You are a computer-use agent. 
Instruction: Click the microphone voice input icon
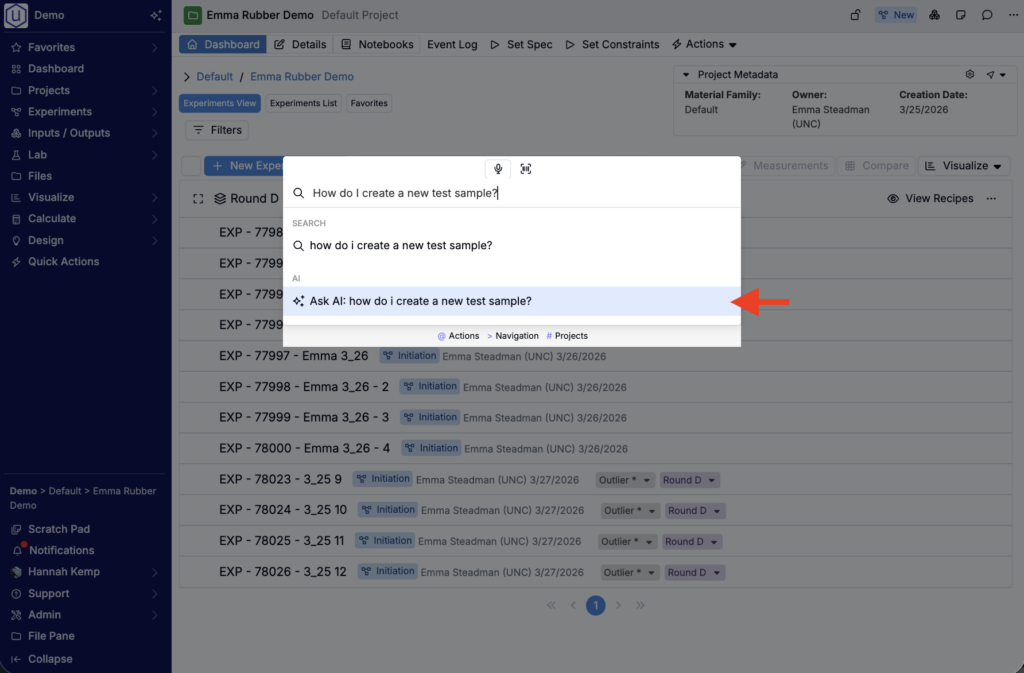click(498, 169)
